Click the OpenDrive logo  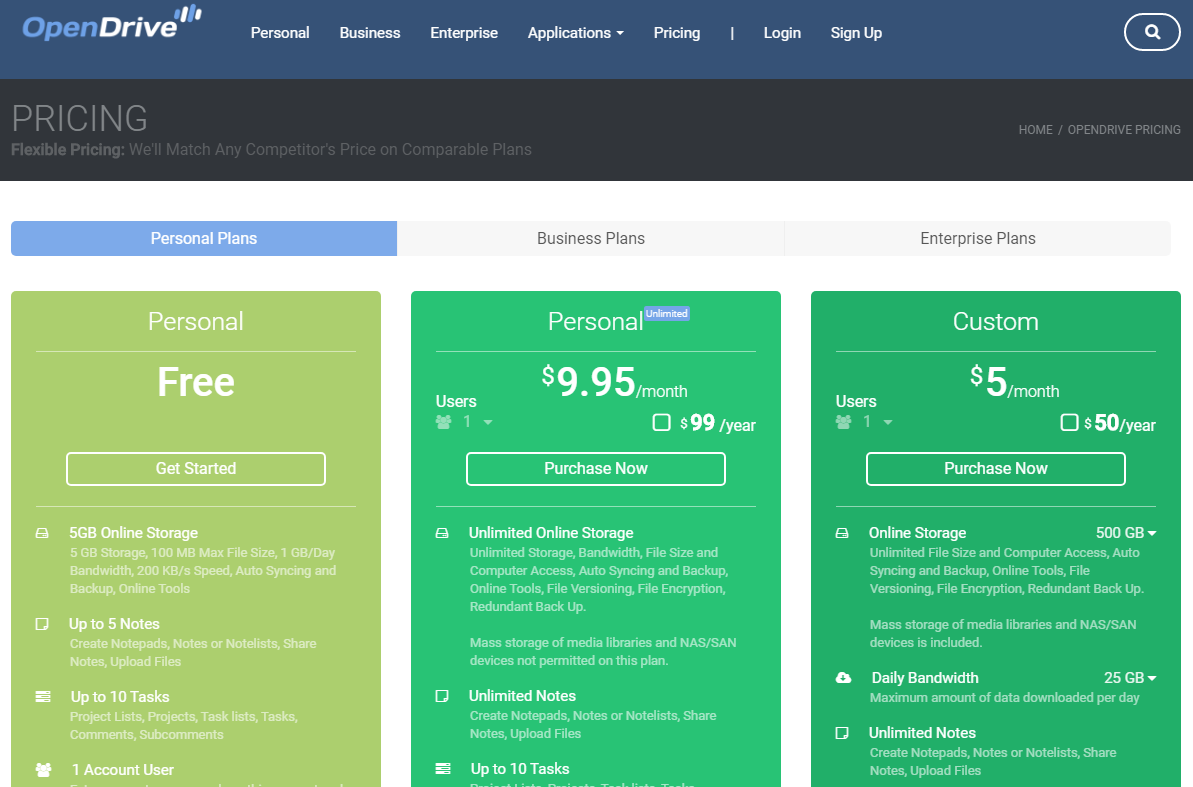pos(112,24)
